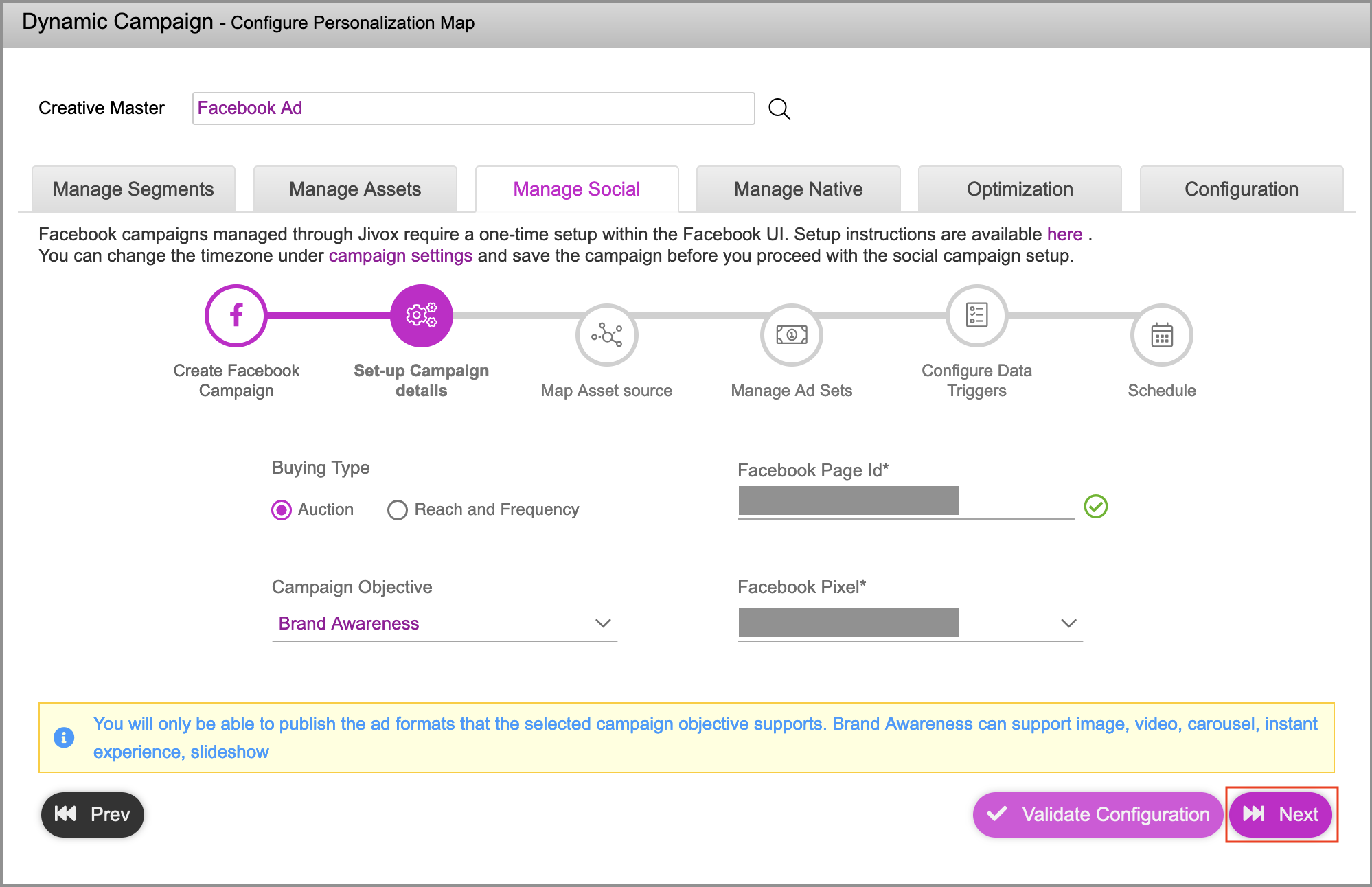Switch to the Configuration tab

[x=1242, y=189]
